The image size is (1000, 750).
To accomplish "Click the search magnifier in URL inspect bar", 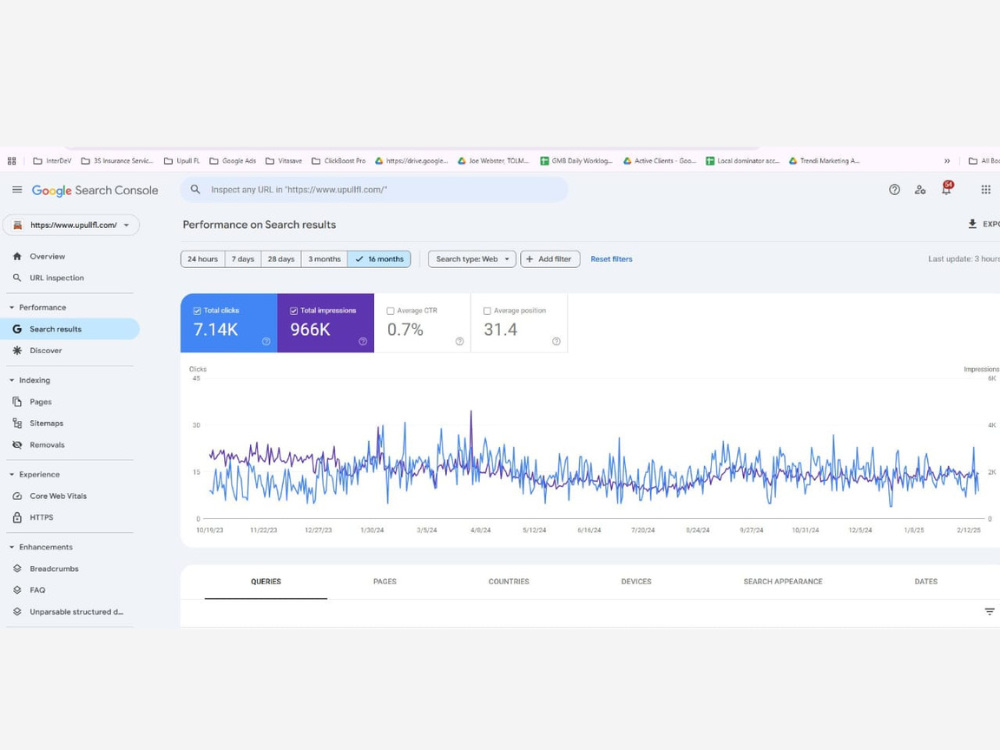I will (x=195, y=189).
